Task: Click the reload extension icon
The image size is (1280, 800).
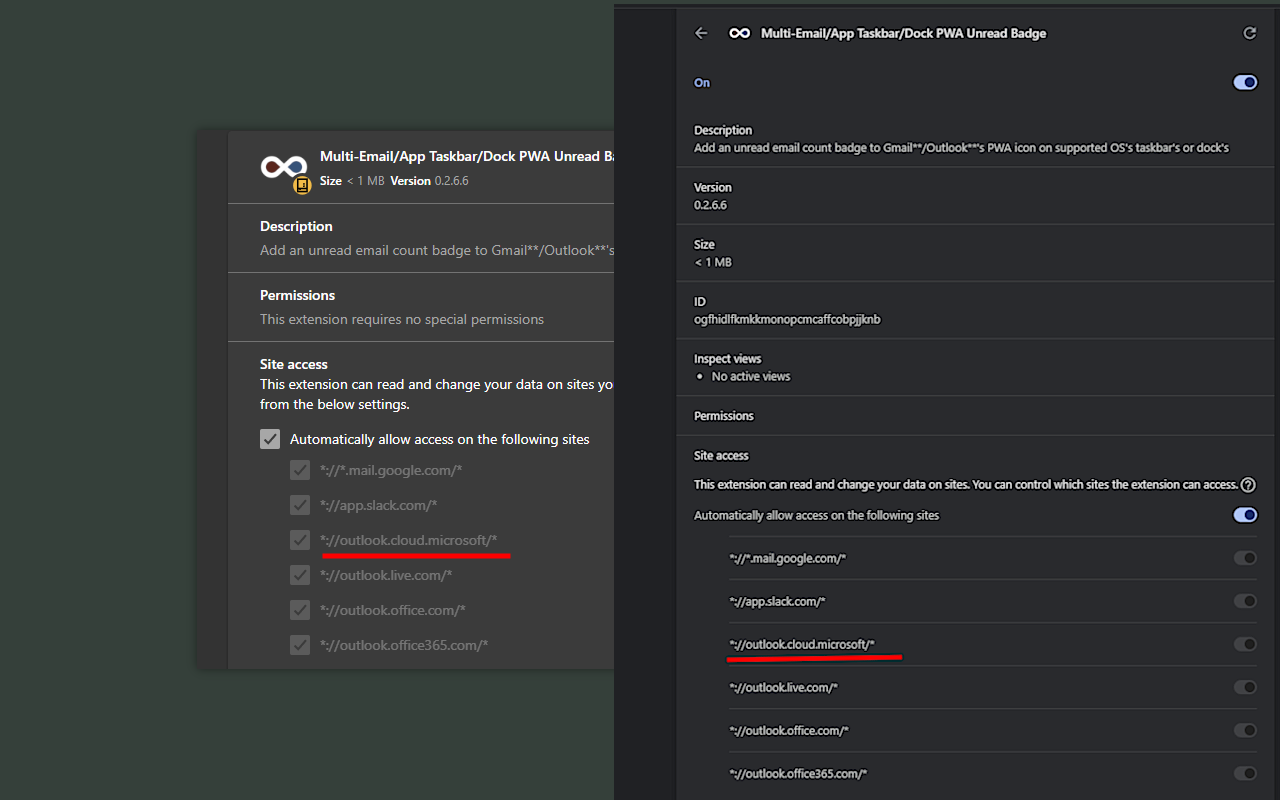Action: pyautogui.click(x=1249, y=33)
